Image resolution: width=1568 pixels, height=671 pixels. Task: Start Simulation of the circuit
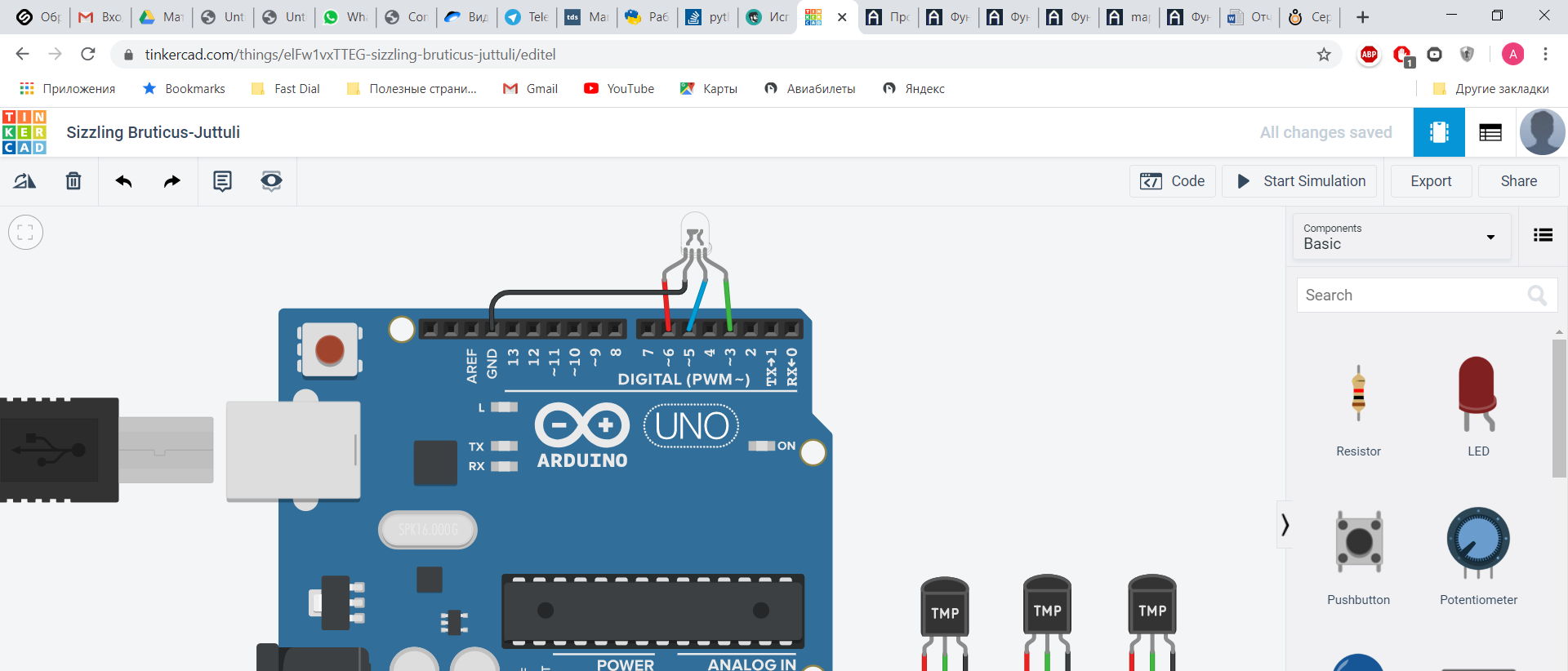[1299, 181]
